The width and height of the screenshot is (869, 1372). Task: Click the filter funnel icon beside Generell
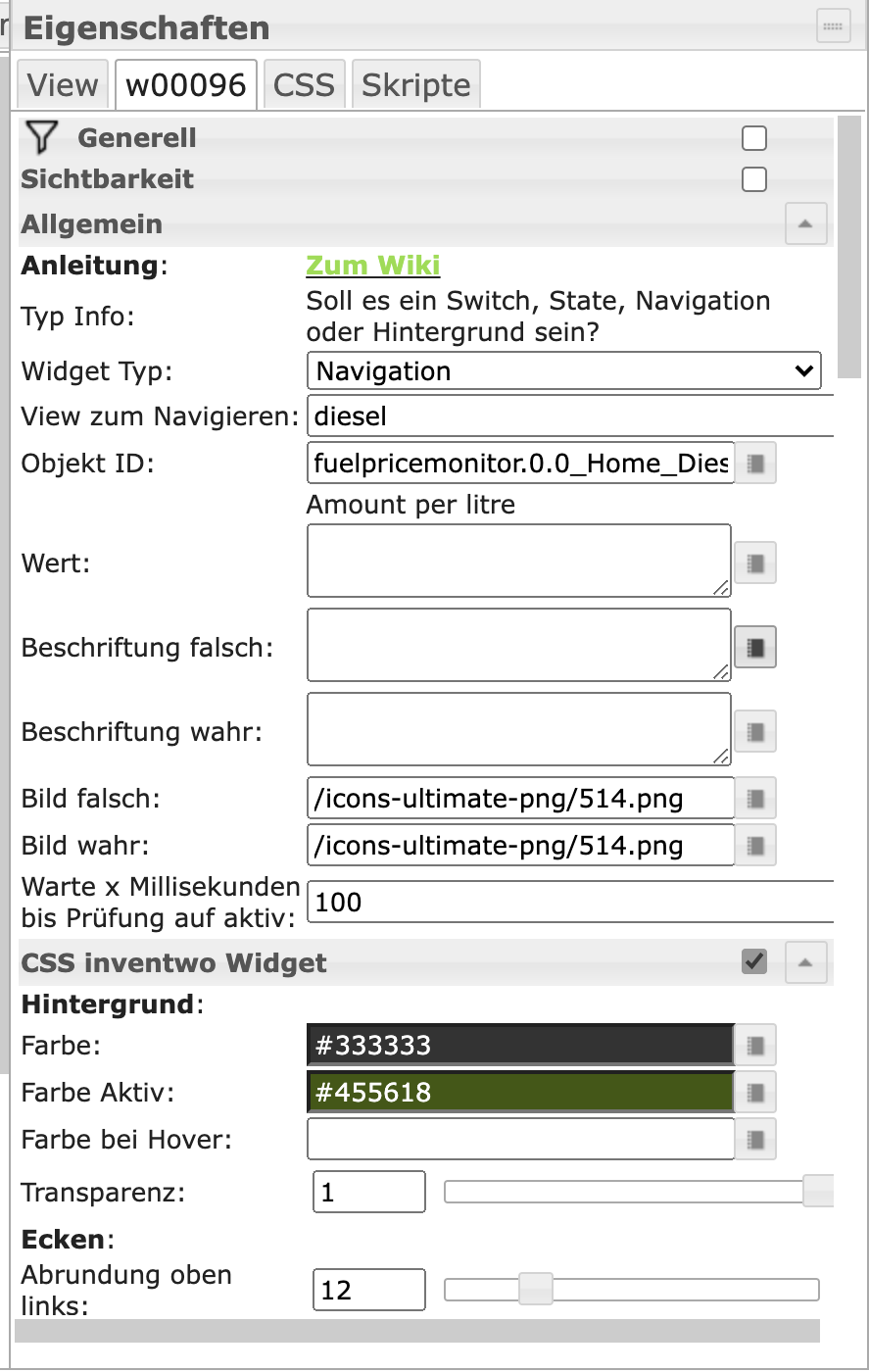point(41,138)
